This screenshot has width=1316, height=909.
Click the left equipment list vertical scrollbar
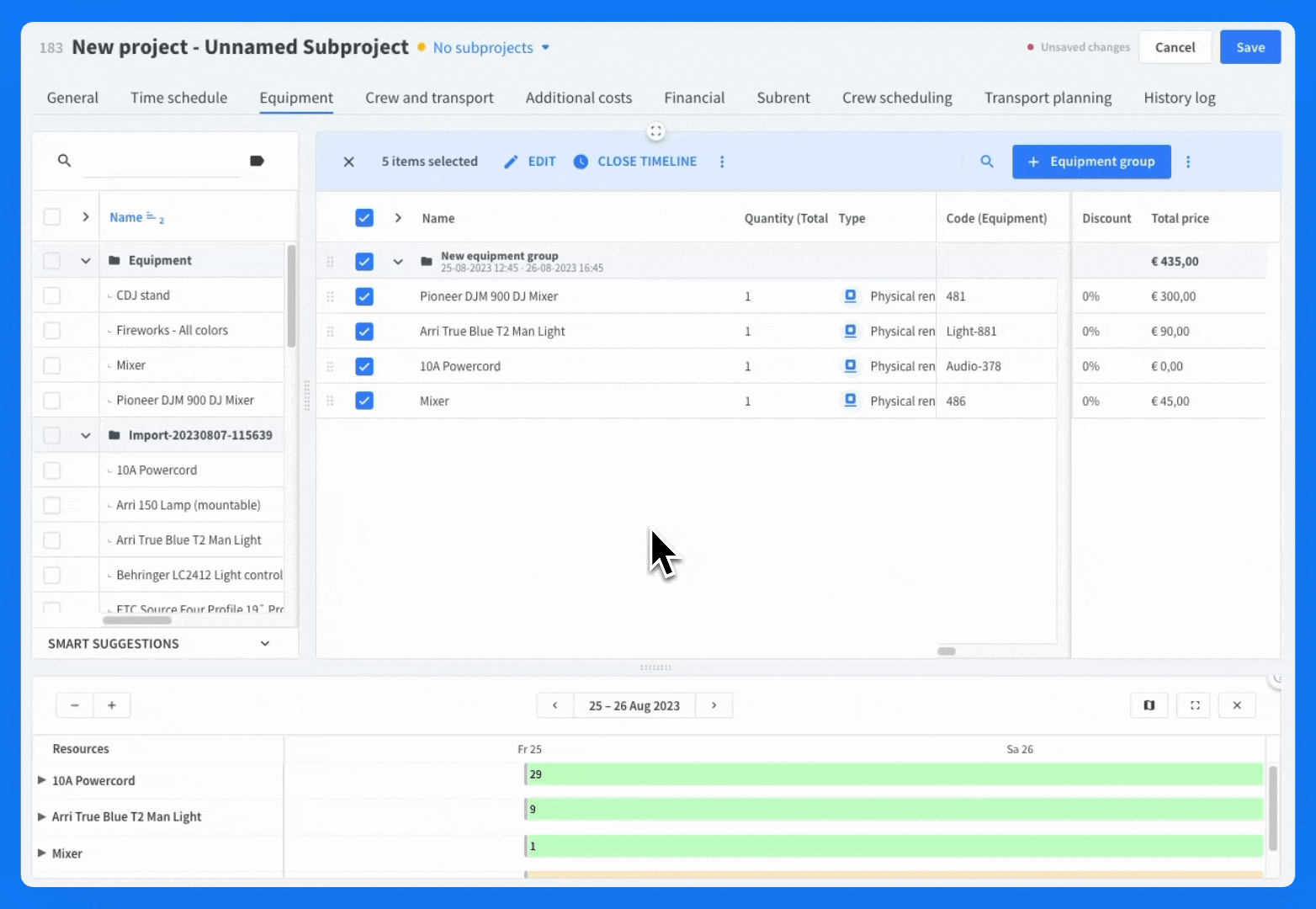(291, 295)
